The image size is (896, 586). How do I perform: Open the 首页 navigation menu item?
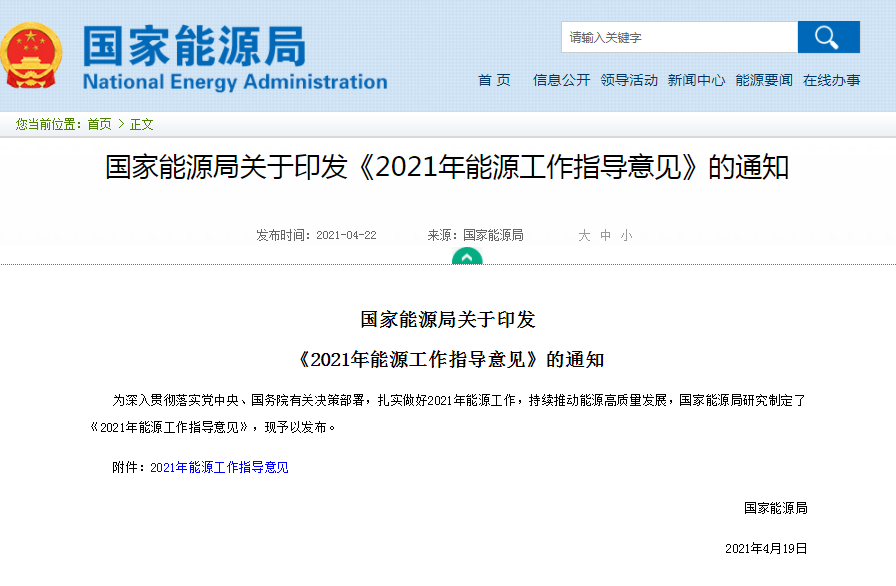494,80
